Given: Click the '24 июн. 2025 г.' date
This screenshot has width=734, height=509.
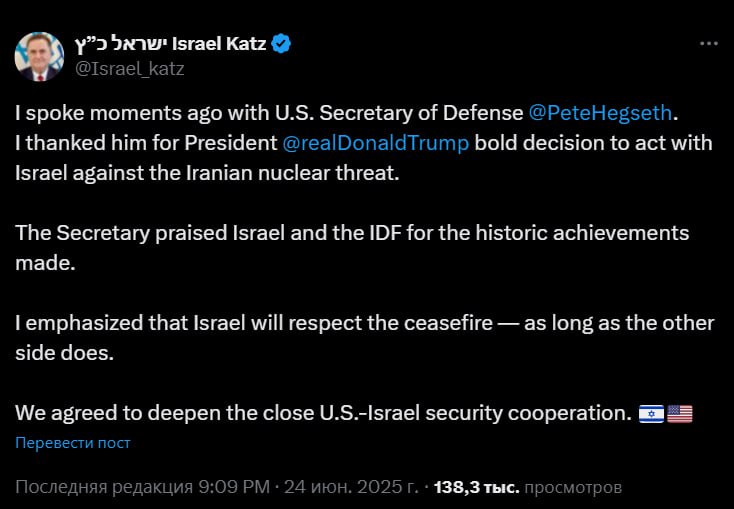Looking at the screenshot, I should (x=351, y=487).
